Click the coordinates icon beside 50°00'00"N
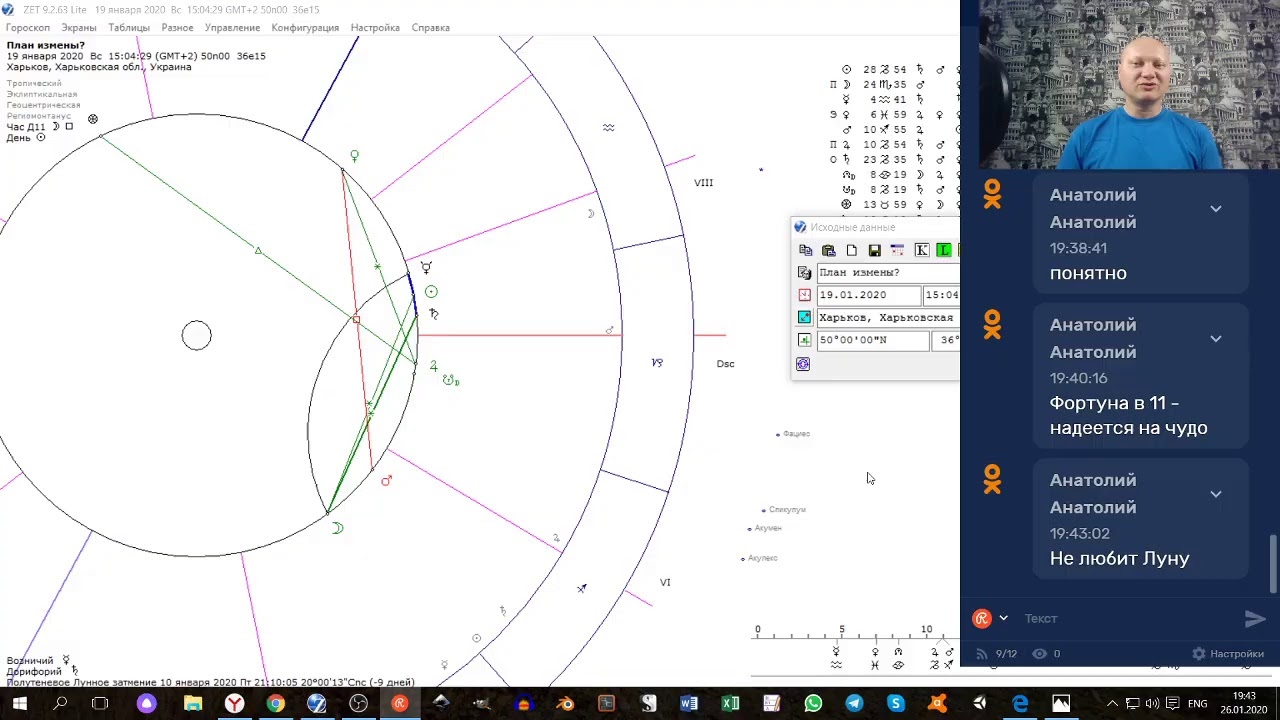This screenshot has height=720, width=1280. pyautogui.click(x=805, y=340)
